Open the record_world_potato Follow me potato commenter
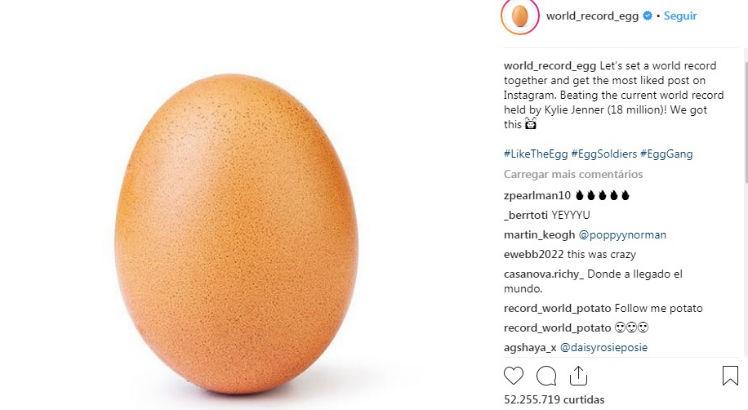Image resolution: width=748 pixels, height=410 pixels. 557,308
